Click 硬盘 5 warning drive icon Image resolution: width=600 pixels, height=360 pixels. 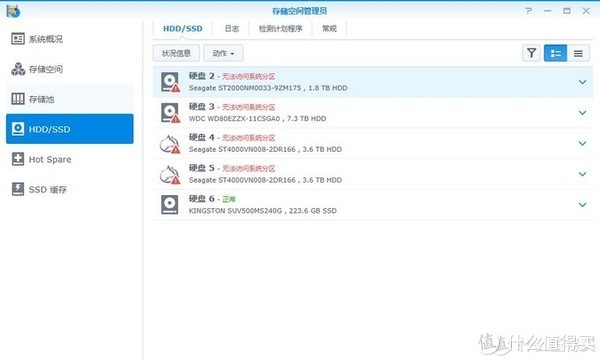tap(170, 174)
